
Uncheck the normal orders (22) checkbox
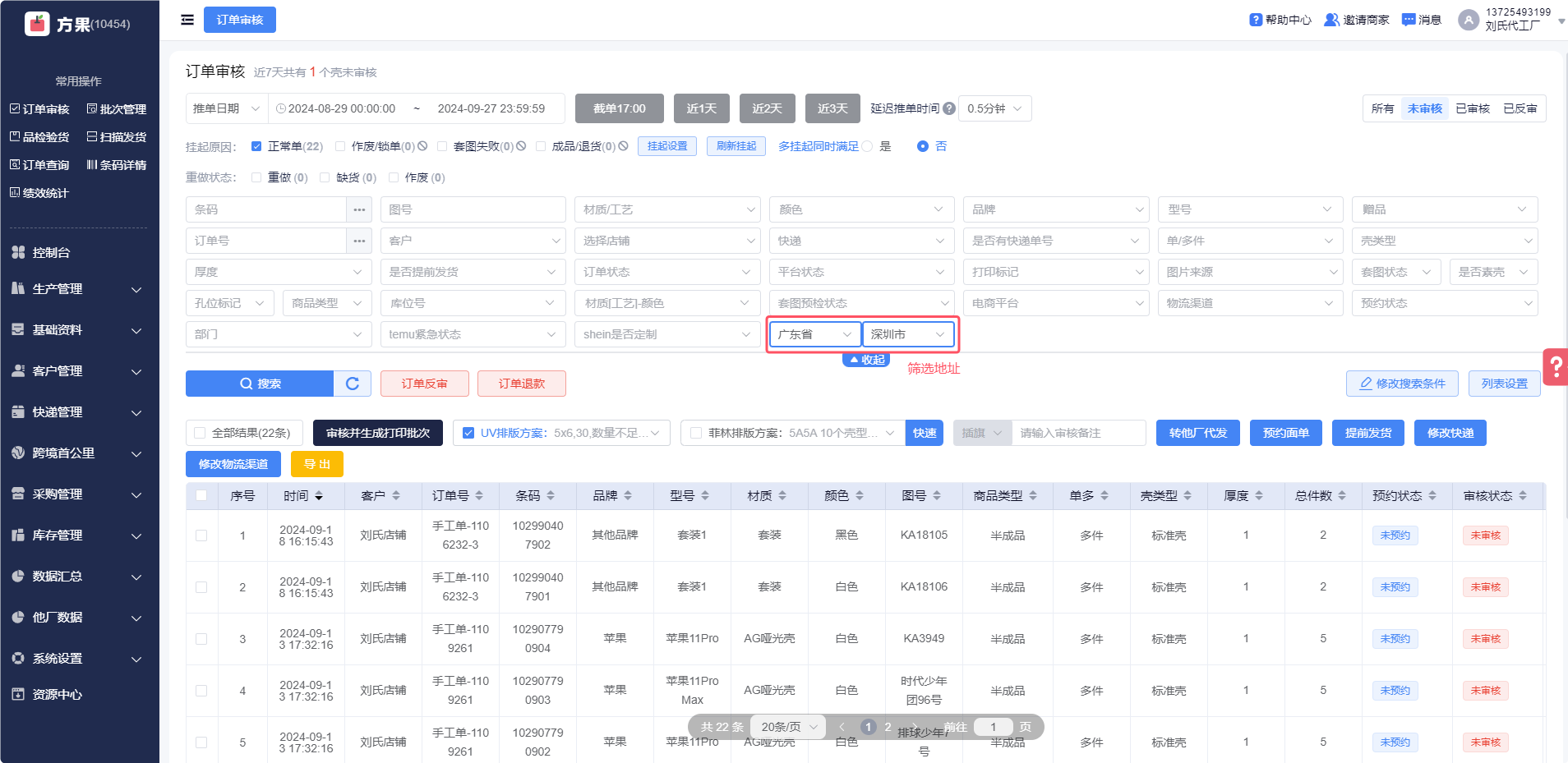pyautogui.click(x=256, y=146)
